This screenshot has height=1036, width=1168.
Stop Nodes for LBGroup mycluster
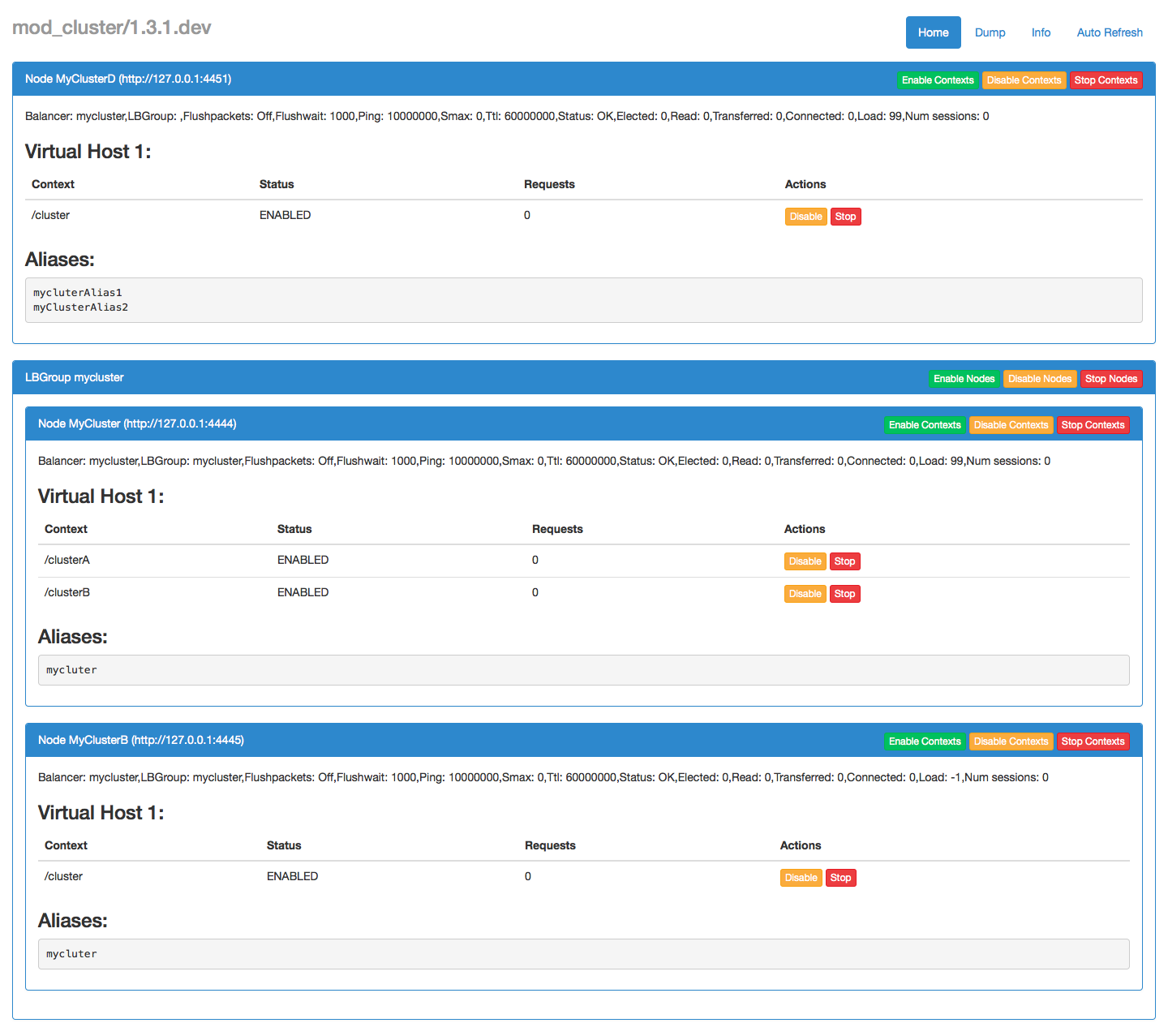[1111, 379]
